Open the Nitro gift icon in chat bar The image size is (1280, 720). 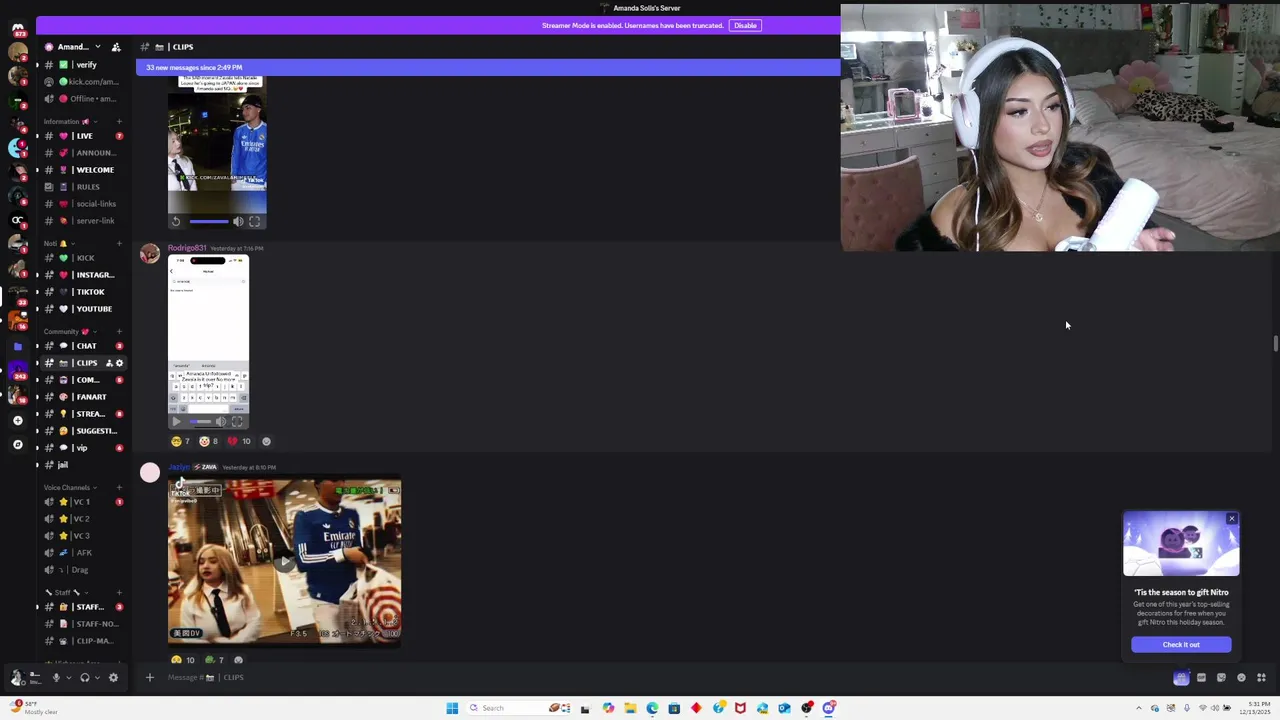coord(1181,677)
